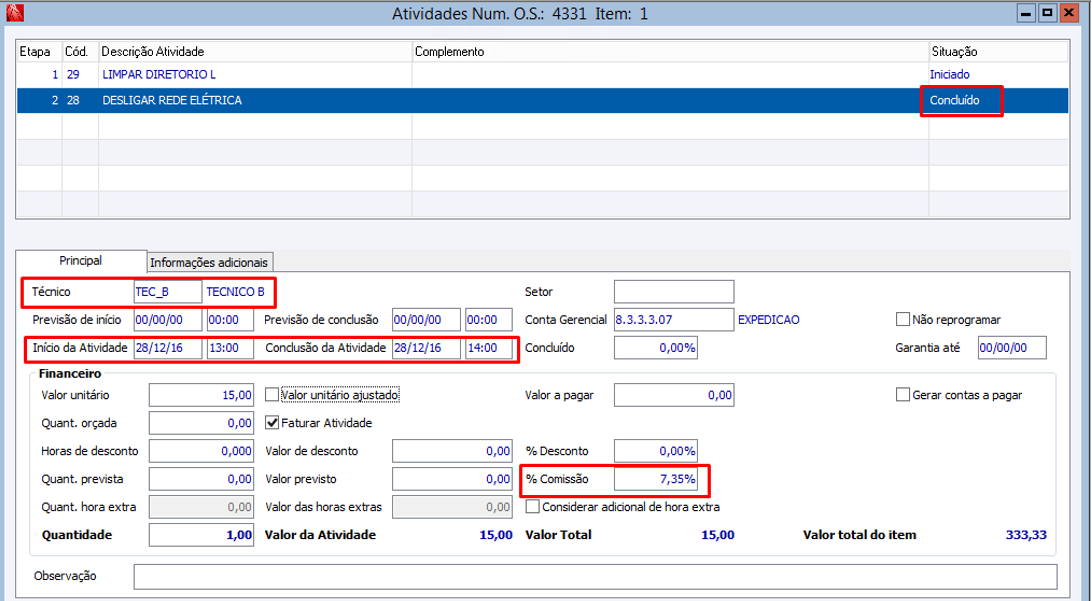Maximize the Atividades window
Screen dimensions: 1092x601
pyautogui.click(x=1047, y=13)
